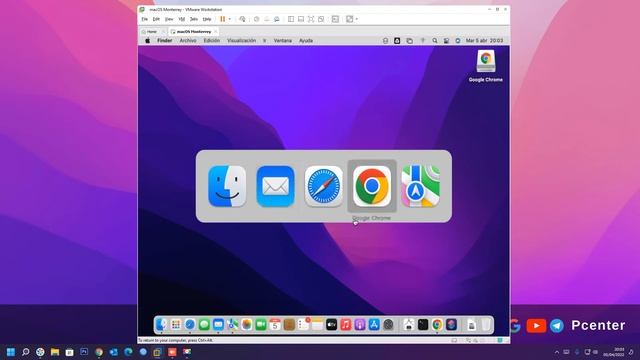Open Windows taskbar search
The image size is (640, 360).
(26, 352)
